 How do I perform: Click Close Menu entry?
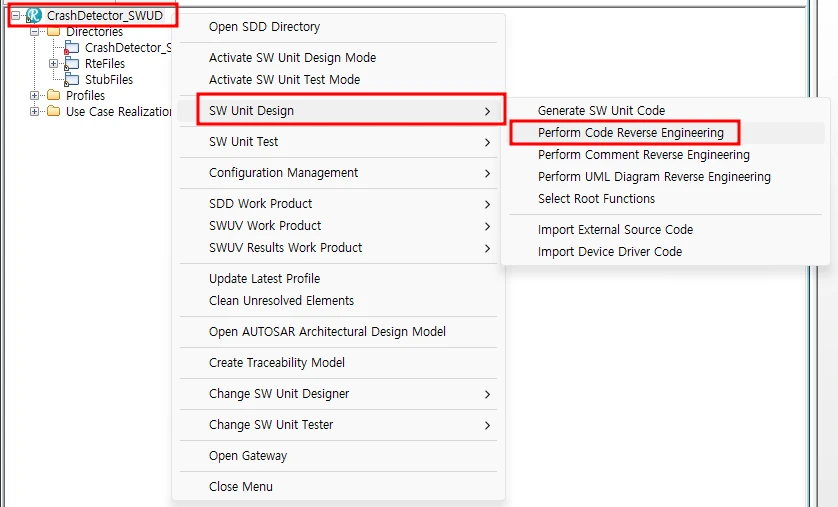tap(240, 487)
